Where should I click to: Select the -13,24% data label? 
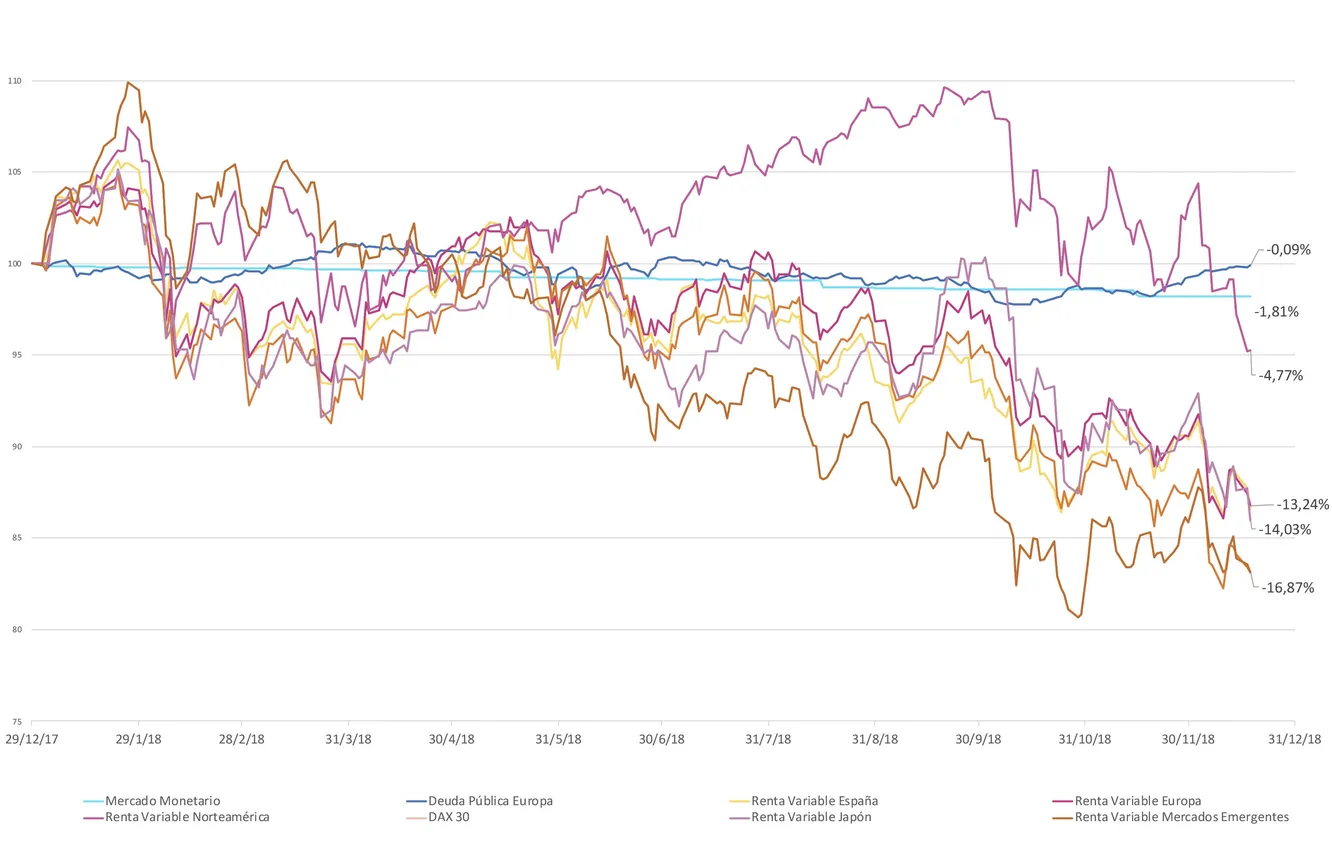coord(1302,504)
